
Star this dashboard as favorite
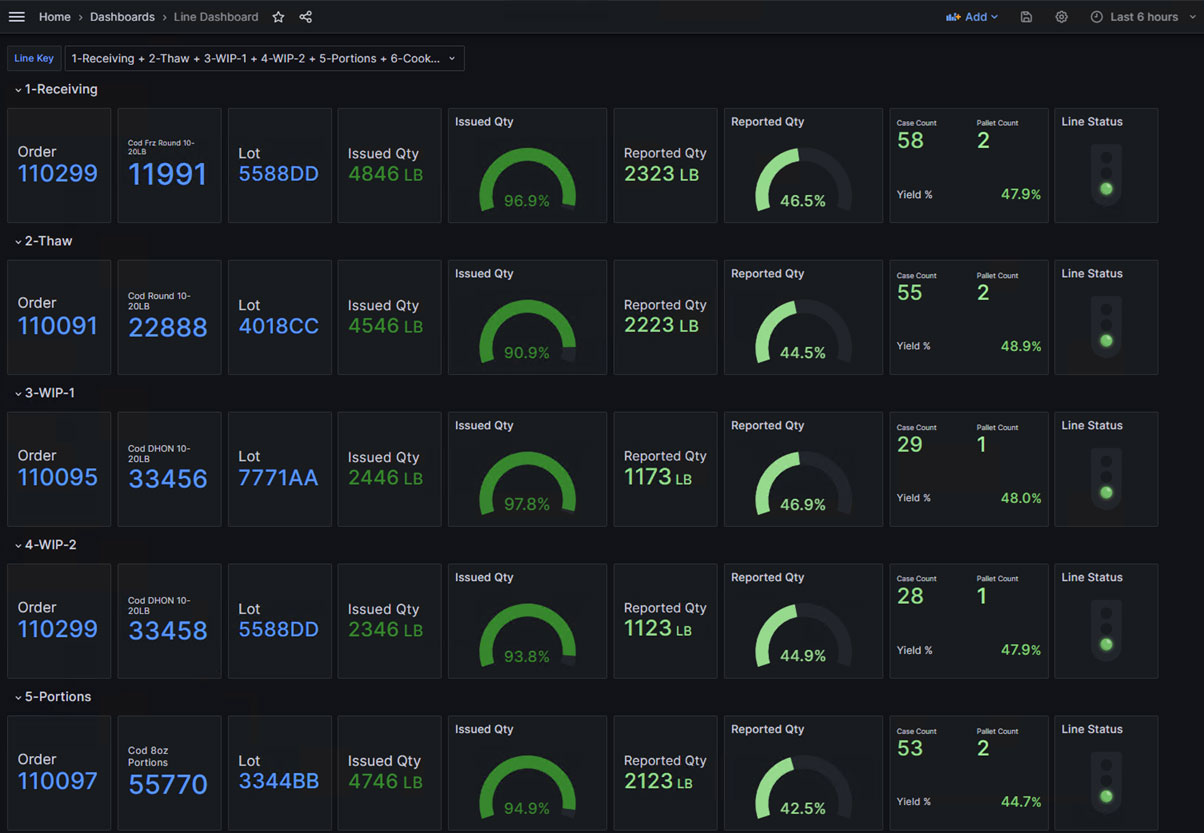tap(278, 17)
